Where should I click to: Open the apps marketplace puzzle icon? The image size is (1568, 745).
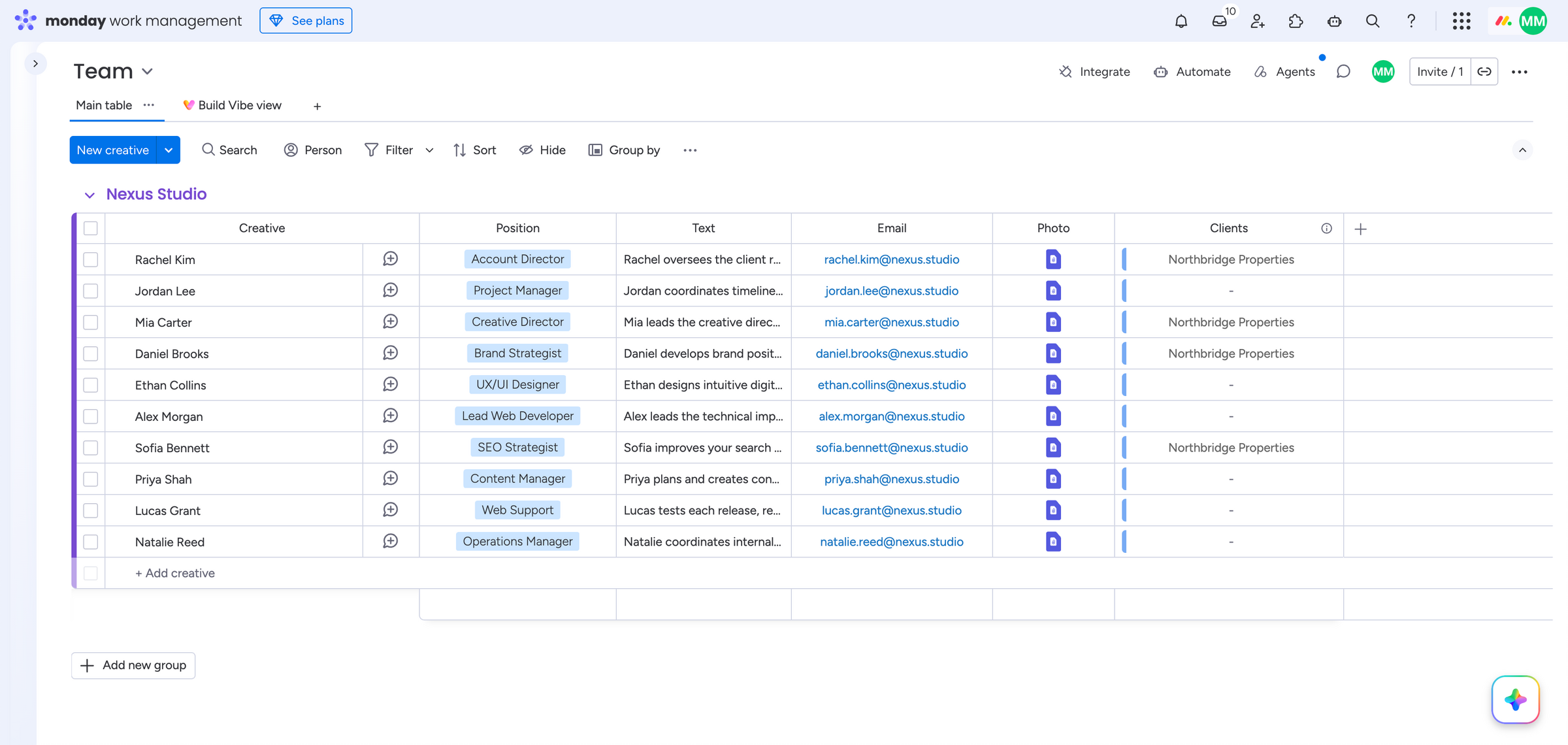1296,21
